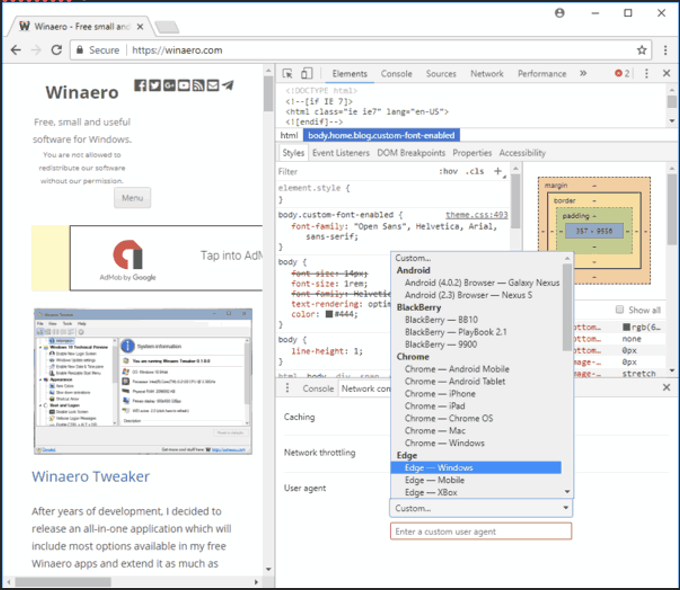The height and width of the screenshot is (590, 680).
Task: Activate the inspect element picker icon
Action: coord(288,74)
